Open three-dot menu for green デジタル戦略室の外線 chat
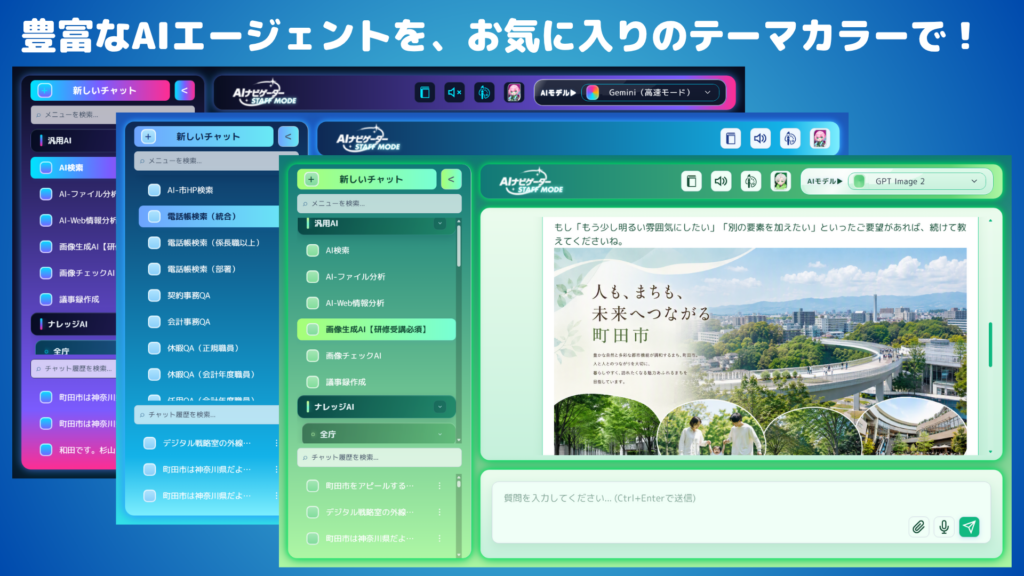The width and height of the screenshot is (1024, 576). coord(440,512)
